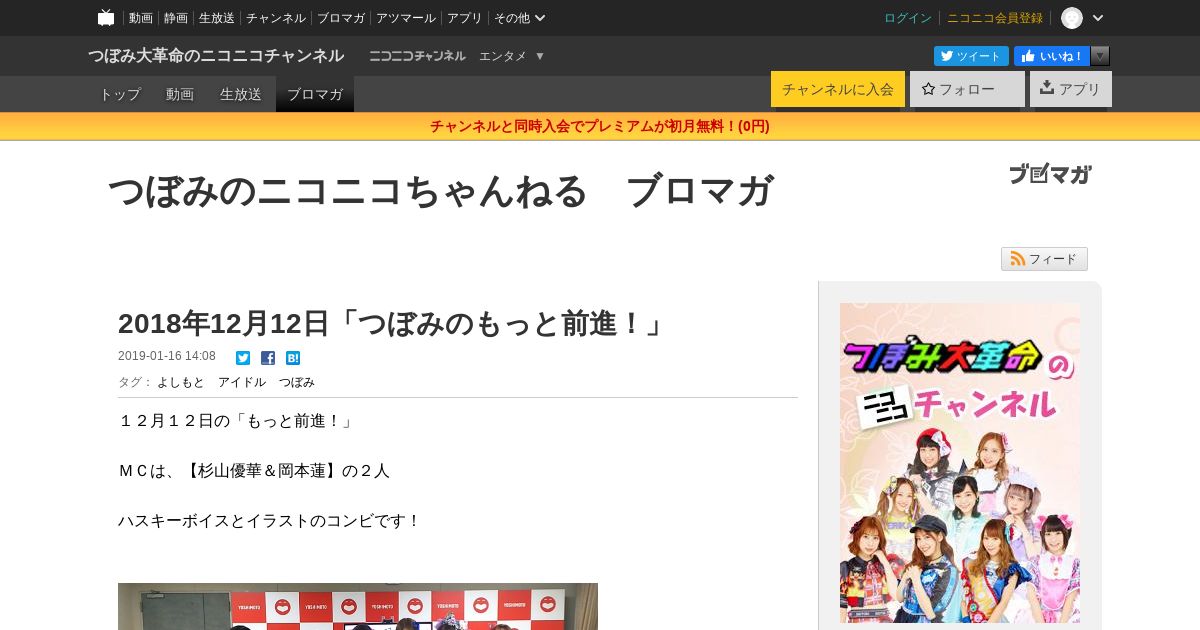Click the RSS フィード button
This screenshot has width=1200, height=630.
[x=1044, y=259]
